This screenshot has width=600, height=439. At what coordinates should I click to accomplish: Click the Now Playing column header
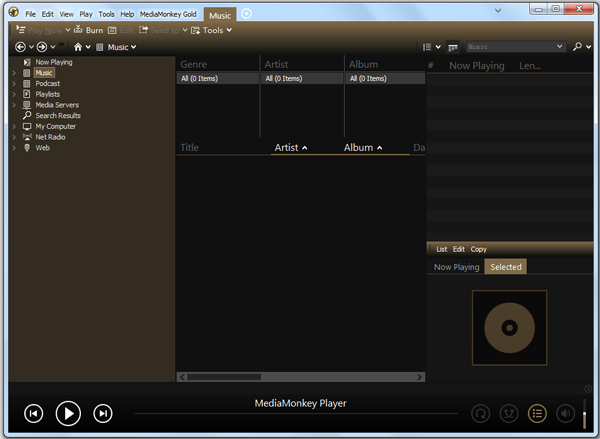(476, 66)
